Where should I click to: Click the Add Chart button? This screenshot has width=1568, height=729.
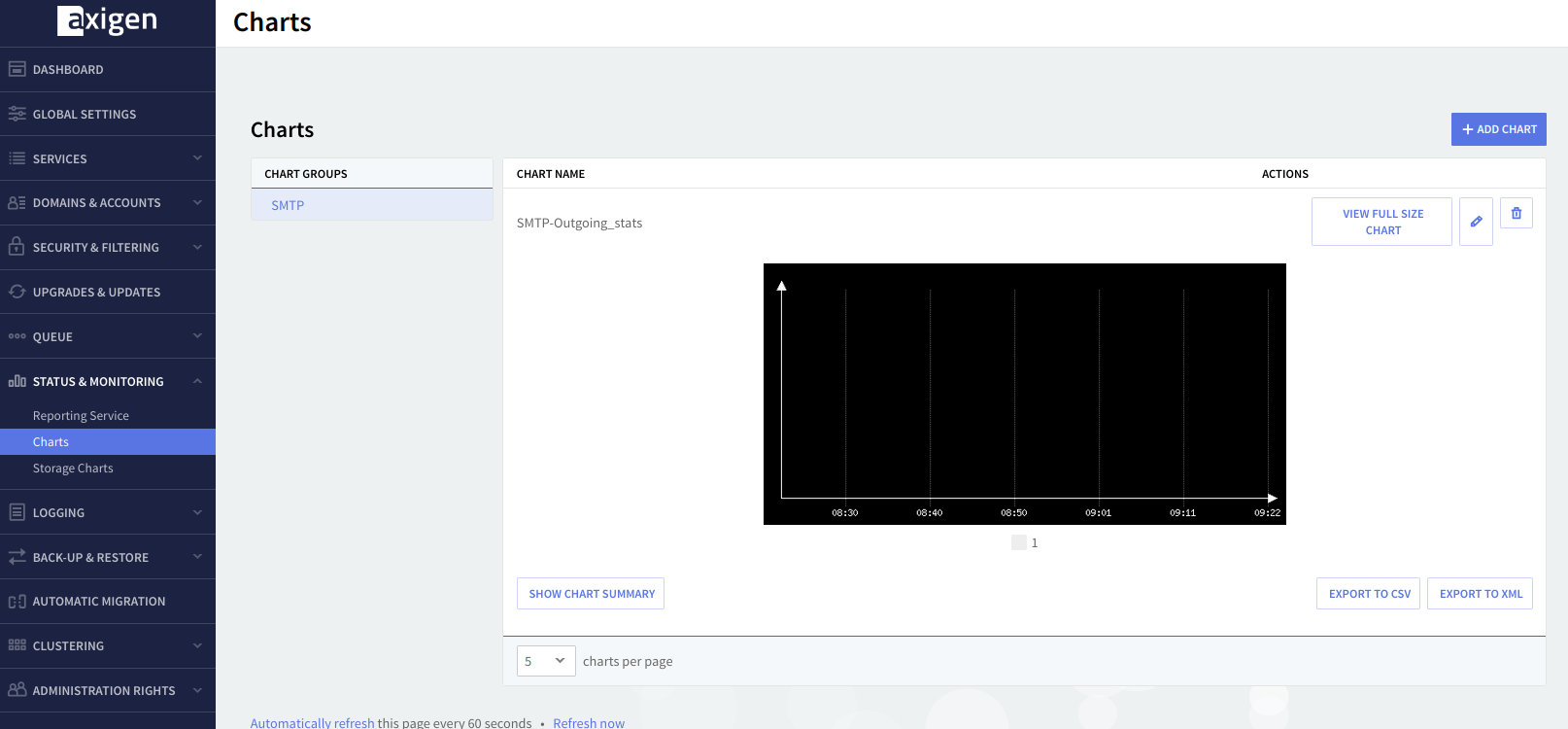[x=1498, y=129]
